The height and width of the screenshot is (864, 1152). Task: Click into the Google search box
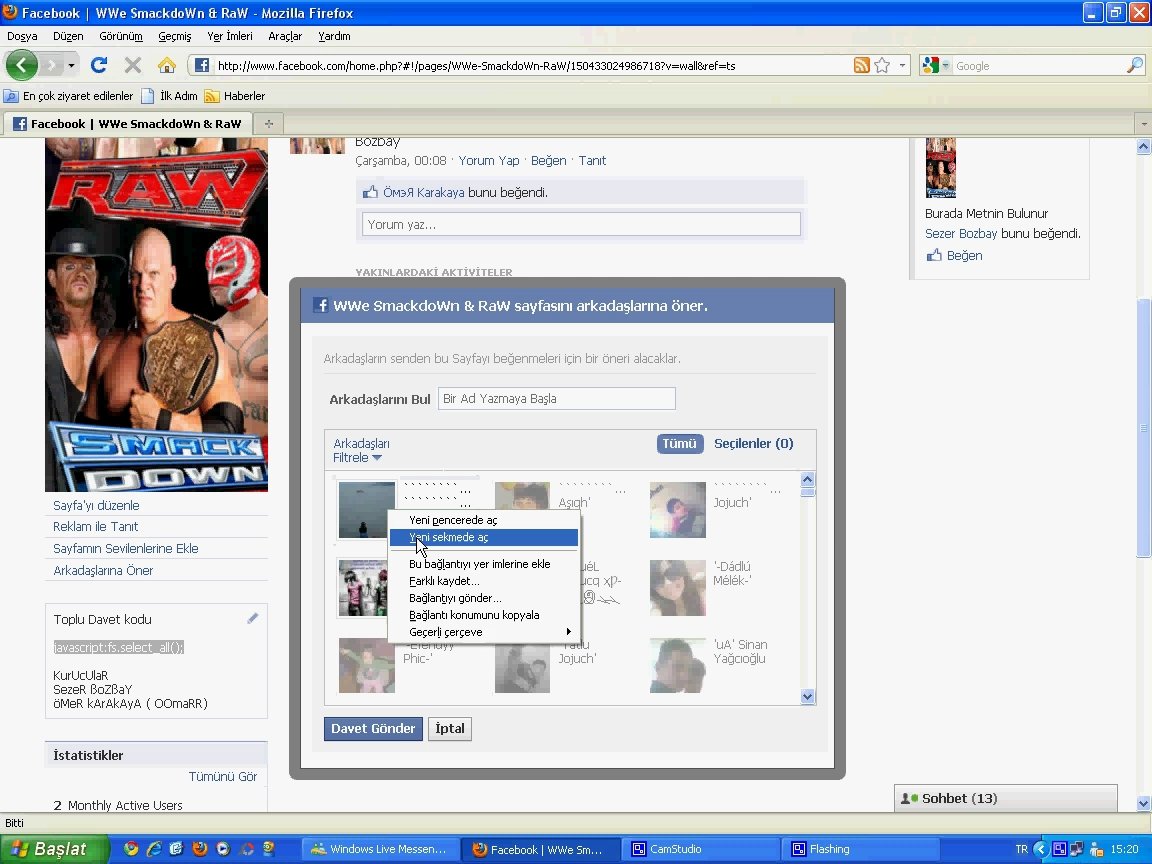[x=1039, y=65]
